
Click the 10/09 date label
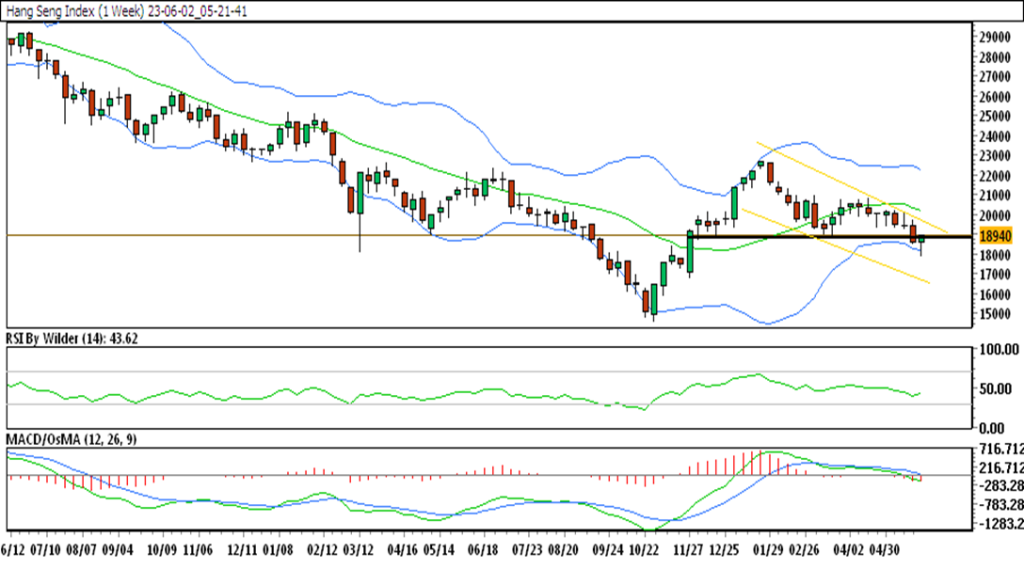[161, 550]
